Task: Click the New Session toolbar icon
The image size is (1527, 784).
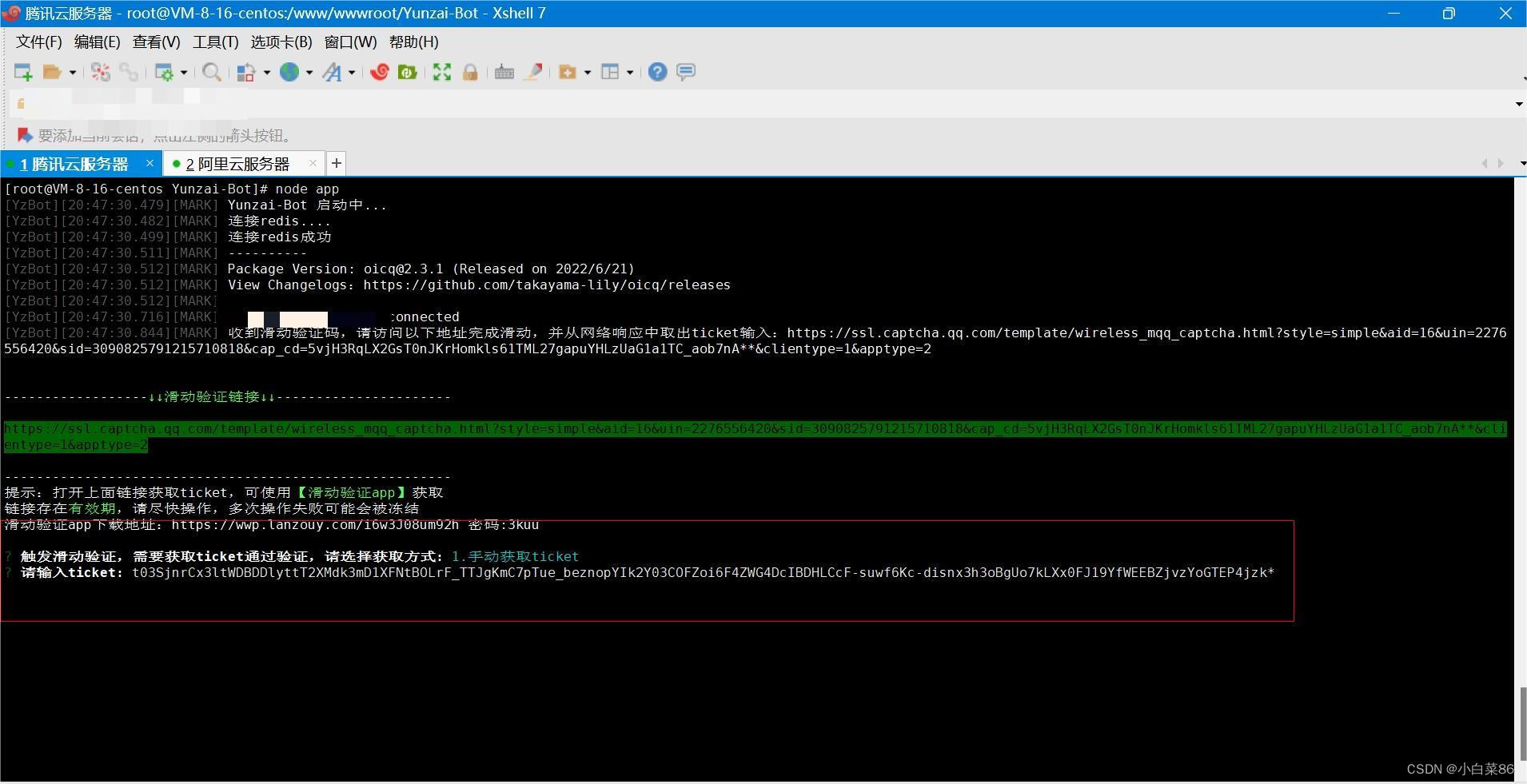Action: (x=23, y=72)
